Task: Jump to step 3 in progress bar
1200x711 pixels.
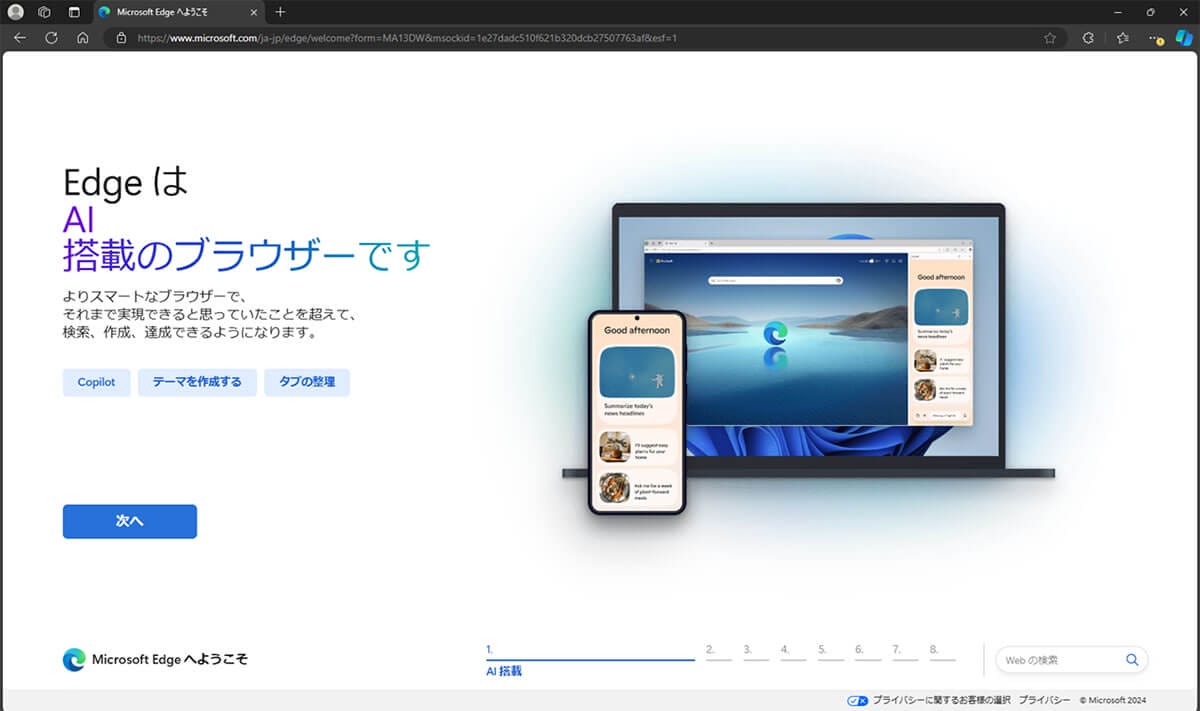Action: click(756, 652)
